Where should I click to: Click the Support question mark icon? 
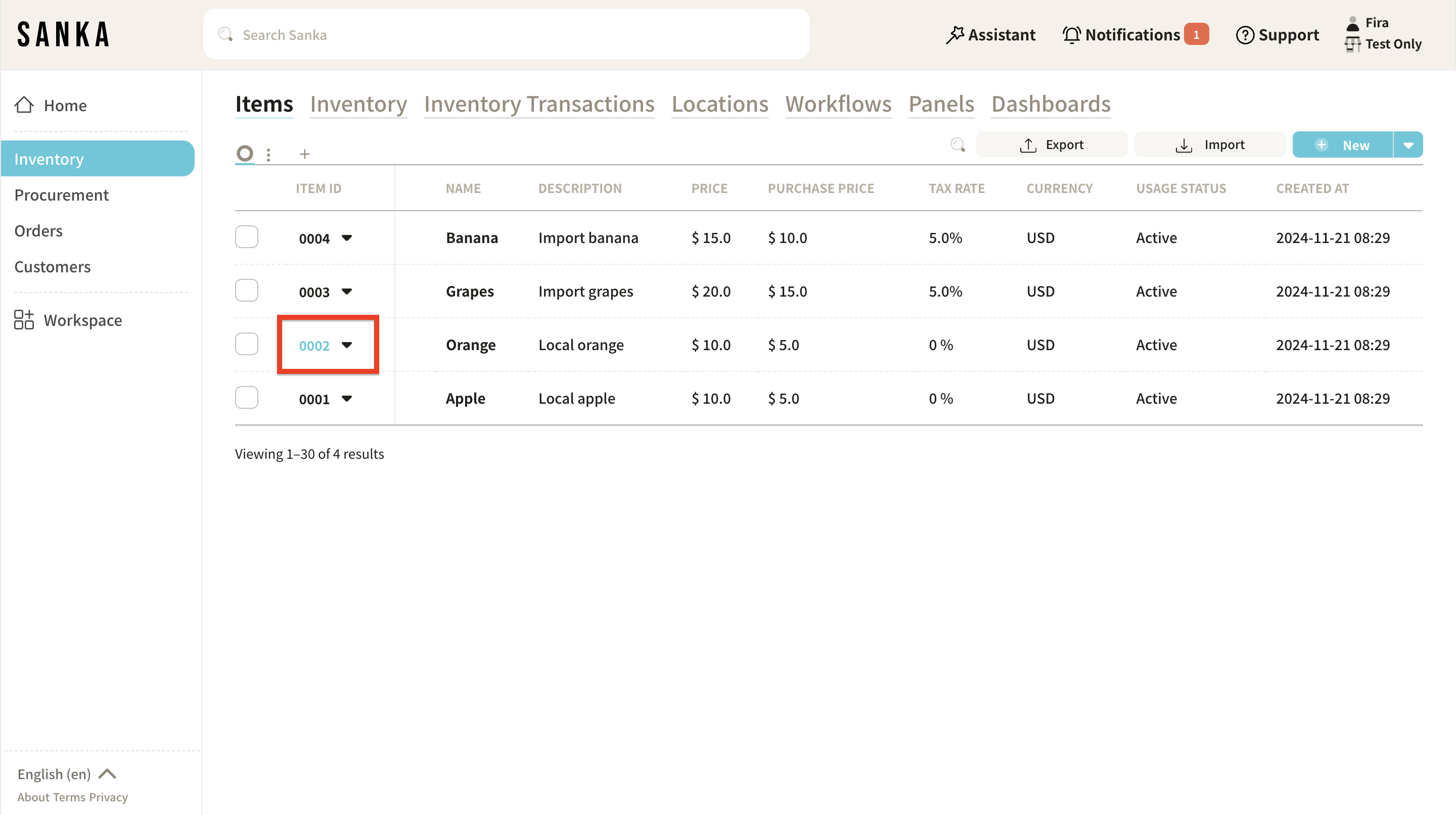(x=1245, y=35)
